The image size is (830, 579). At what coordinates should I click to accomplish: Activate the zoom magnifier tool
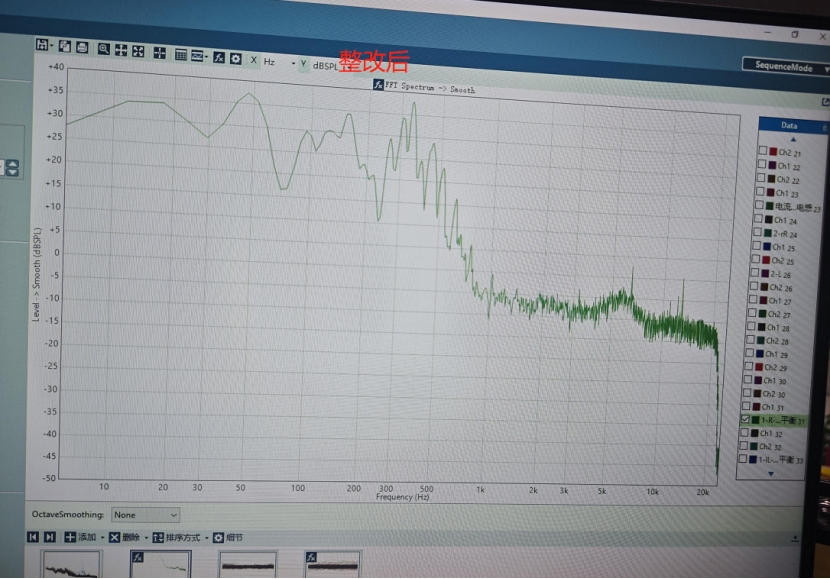click(104, 49)
